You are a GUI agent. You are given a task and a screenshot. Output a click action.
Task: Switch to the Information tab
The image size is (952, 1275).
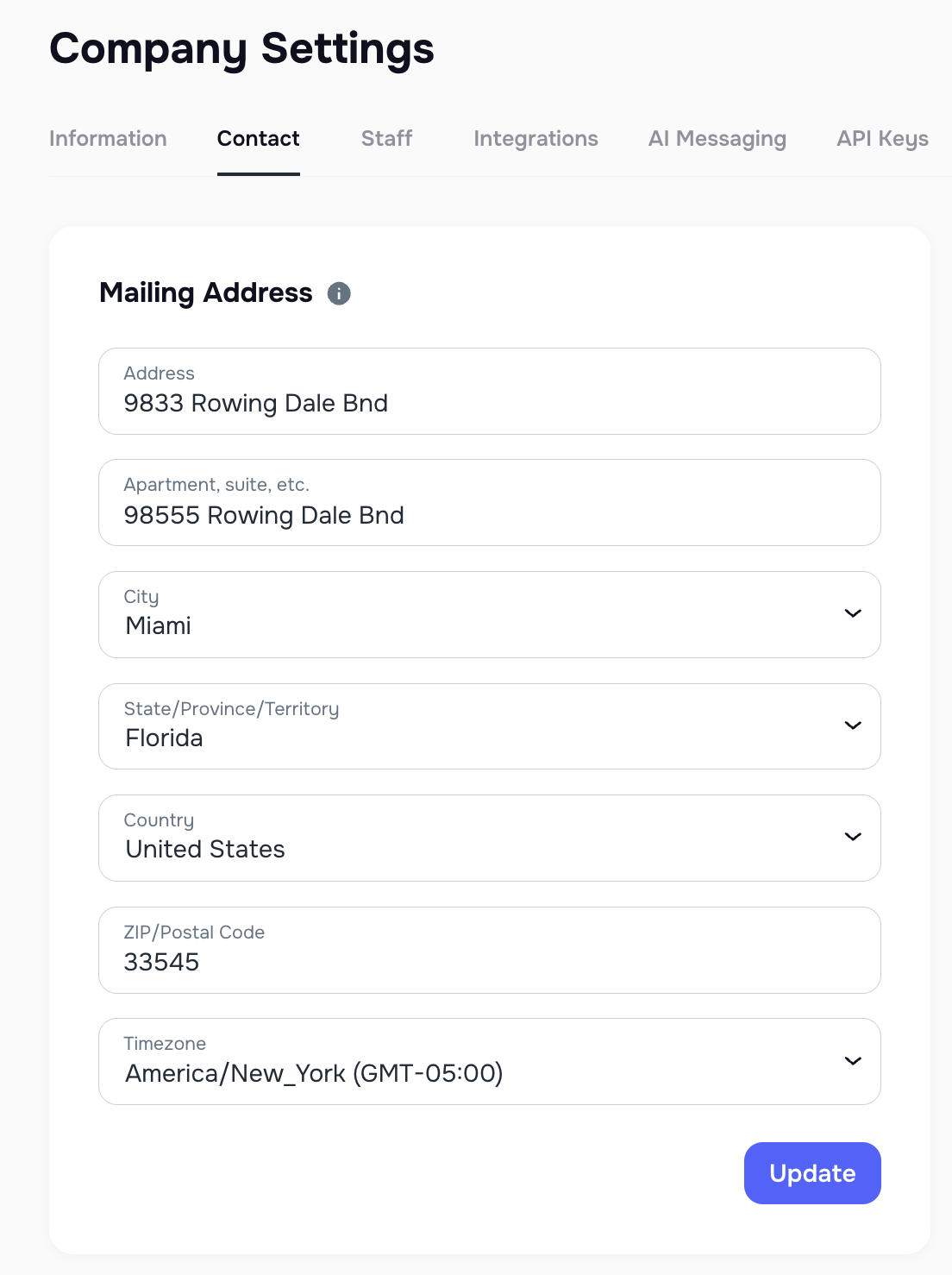[x=108, y=138]
